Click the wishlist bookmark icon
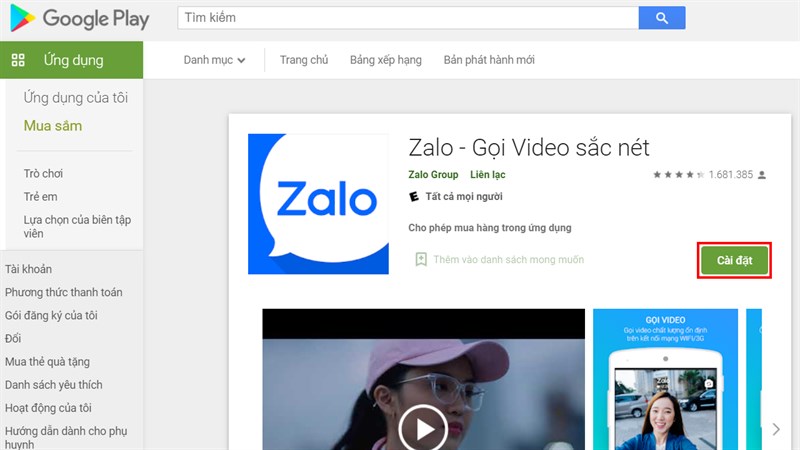 421,259
